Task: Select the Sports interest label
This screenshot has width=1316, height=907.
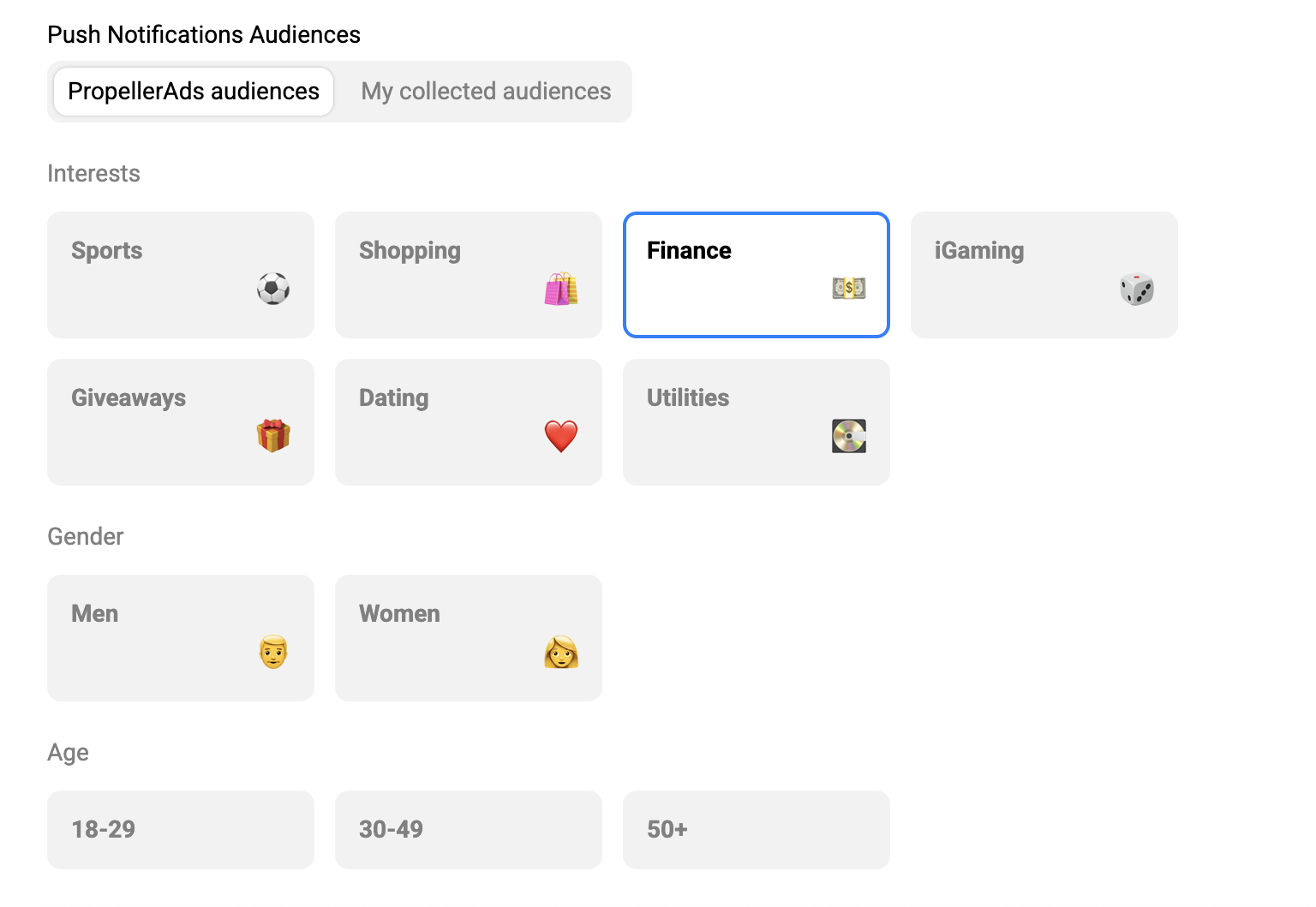Action: click(107, 251)
